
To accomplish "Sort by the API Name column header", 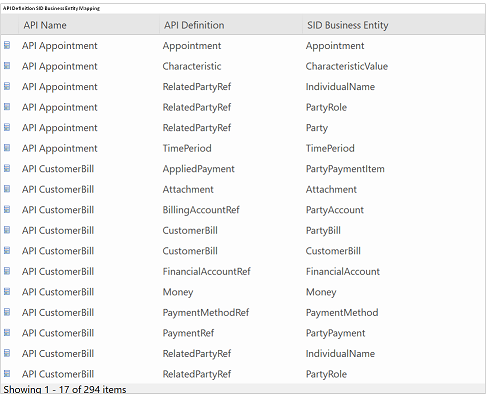I will (45, 25).
